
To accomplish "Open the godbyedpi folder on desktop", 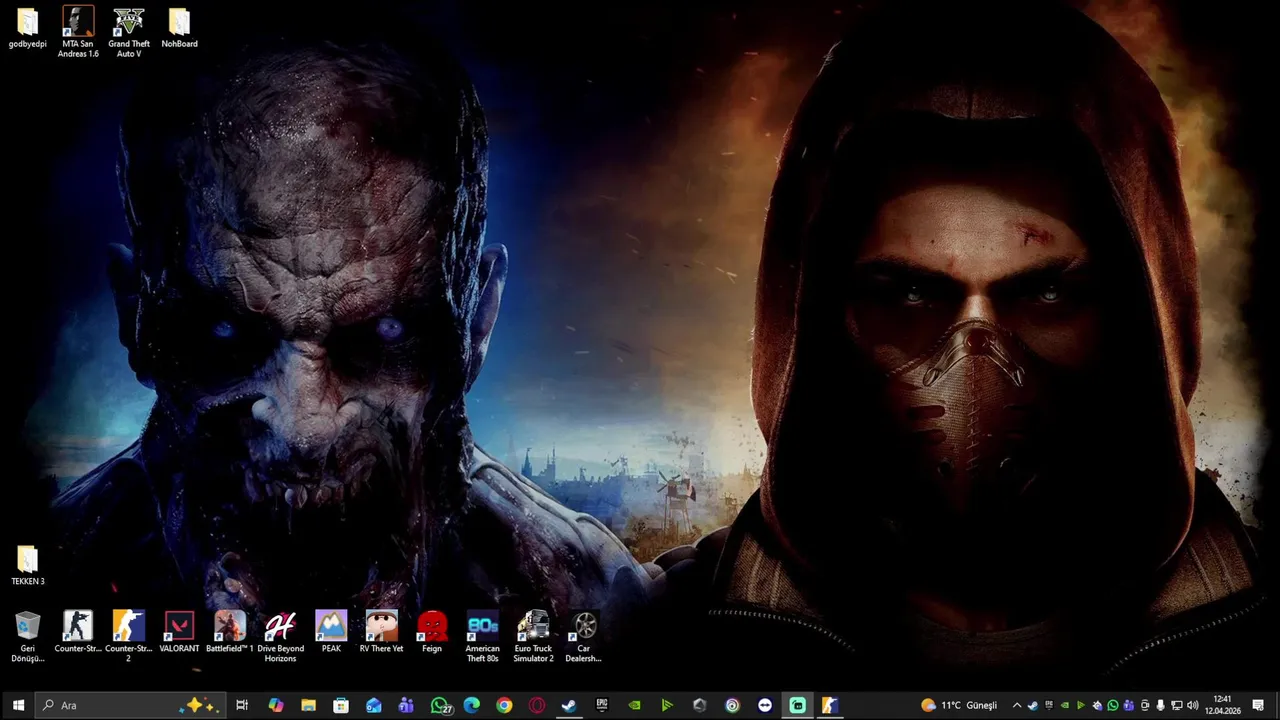I will [x=27, y=29].
